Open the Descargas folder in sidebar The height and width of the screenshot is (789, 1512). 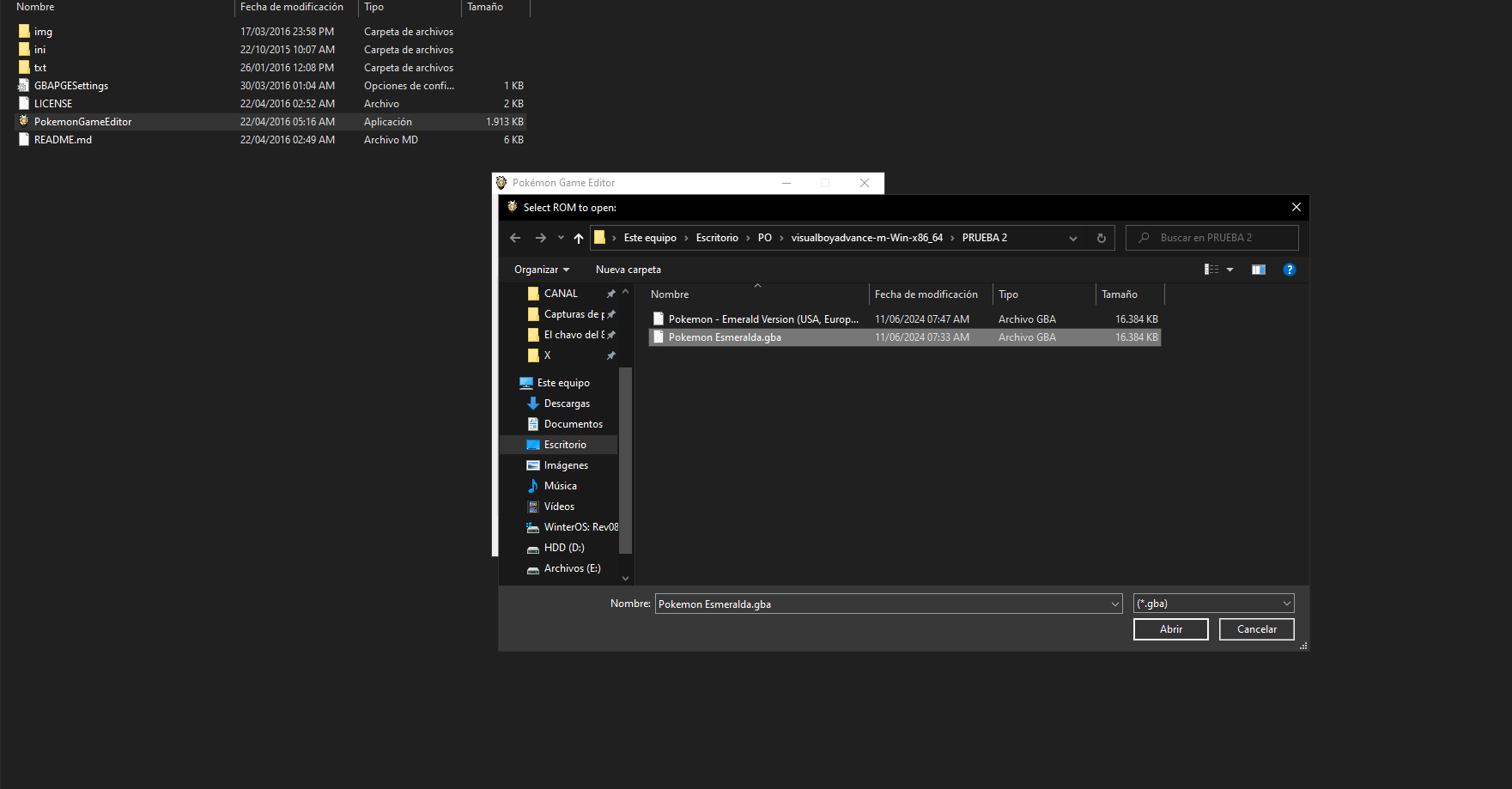(x=567, y=404)
